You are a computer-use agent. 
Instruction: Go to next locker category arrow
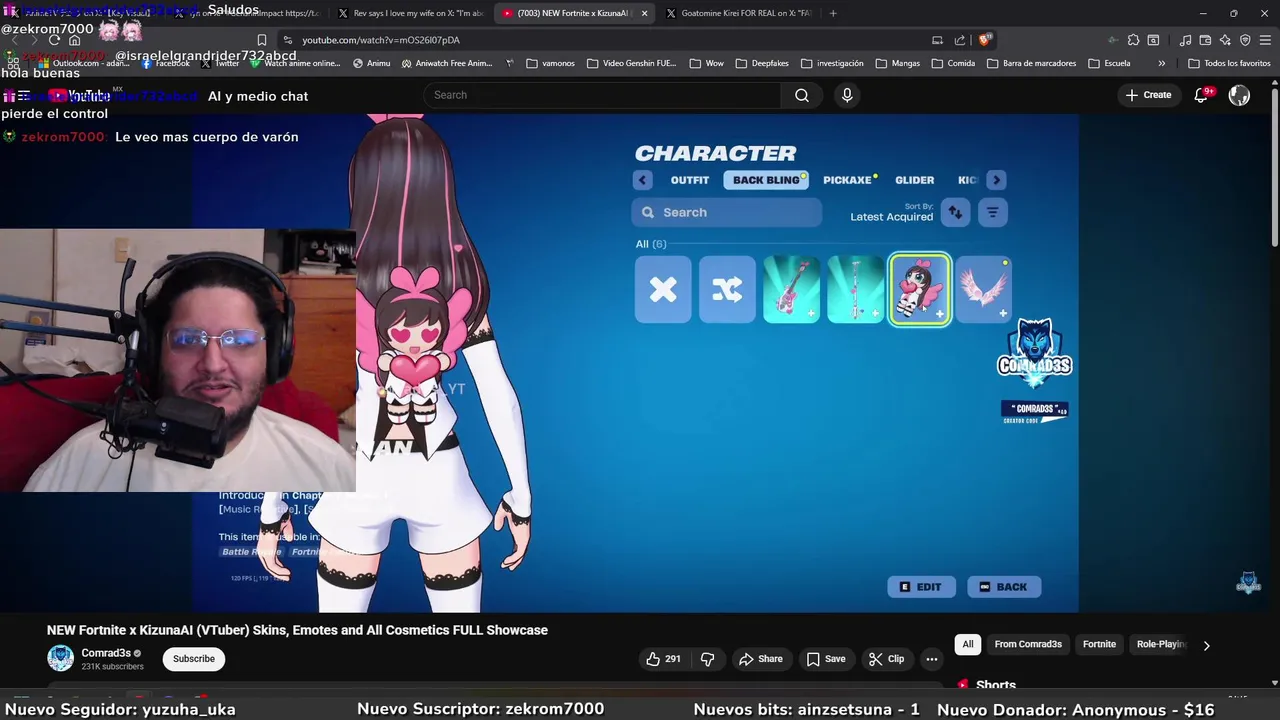tap(996, 180)
